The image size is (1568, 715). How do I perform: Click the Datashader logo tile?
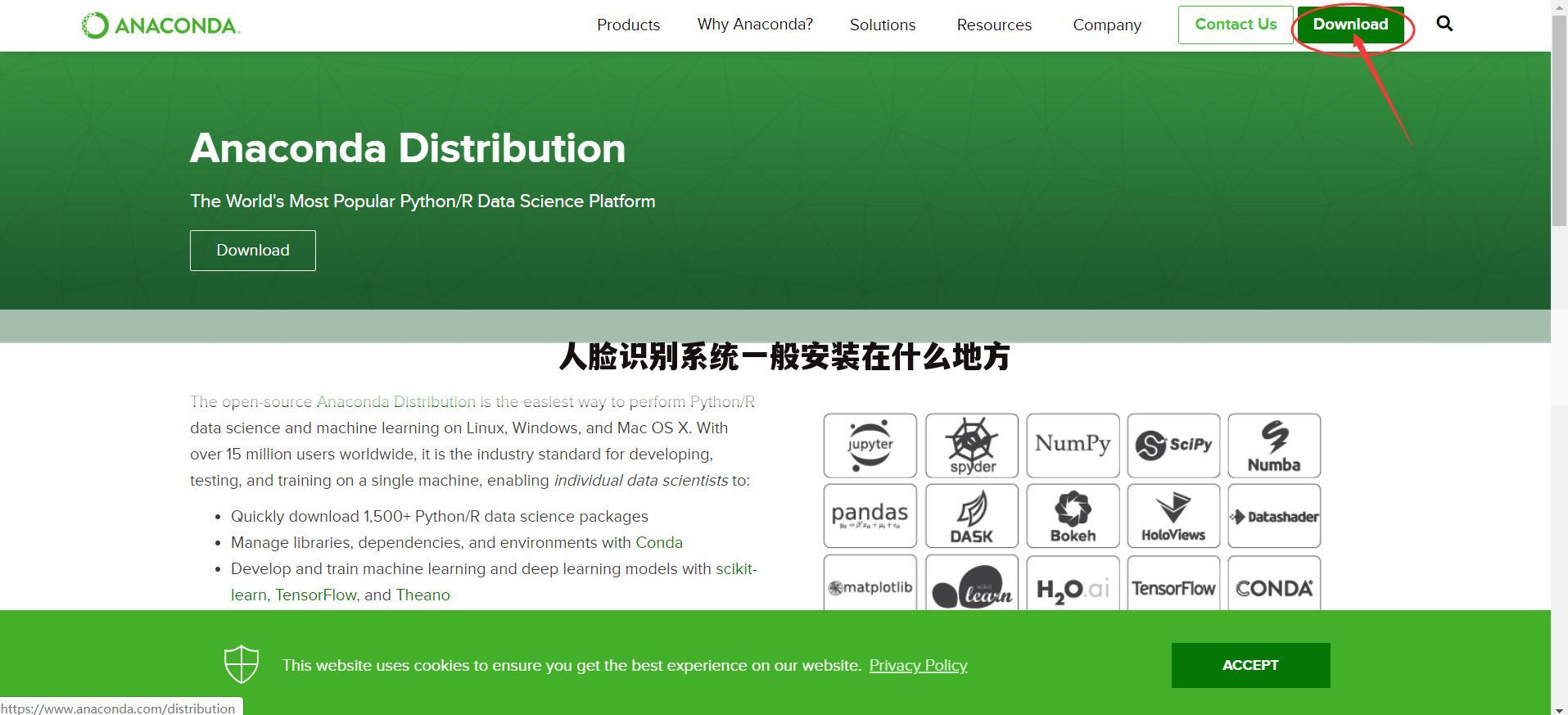coord(1274,516)
